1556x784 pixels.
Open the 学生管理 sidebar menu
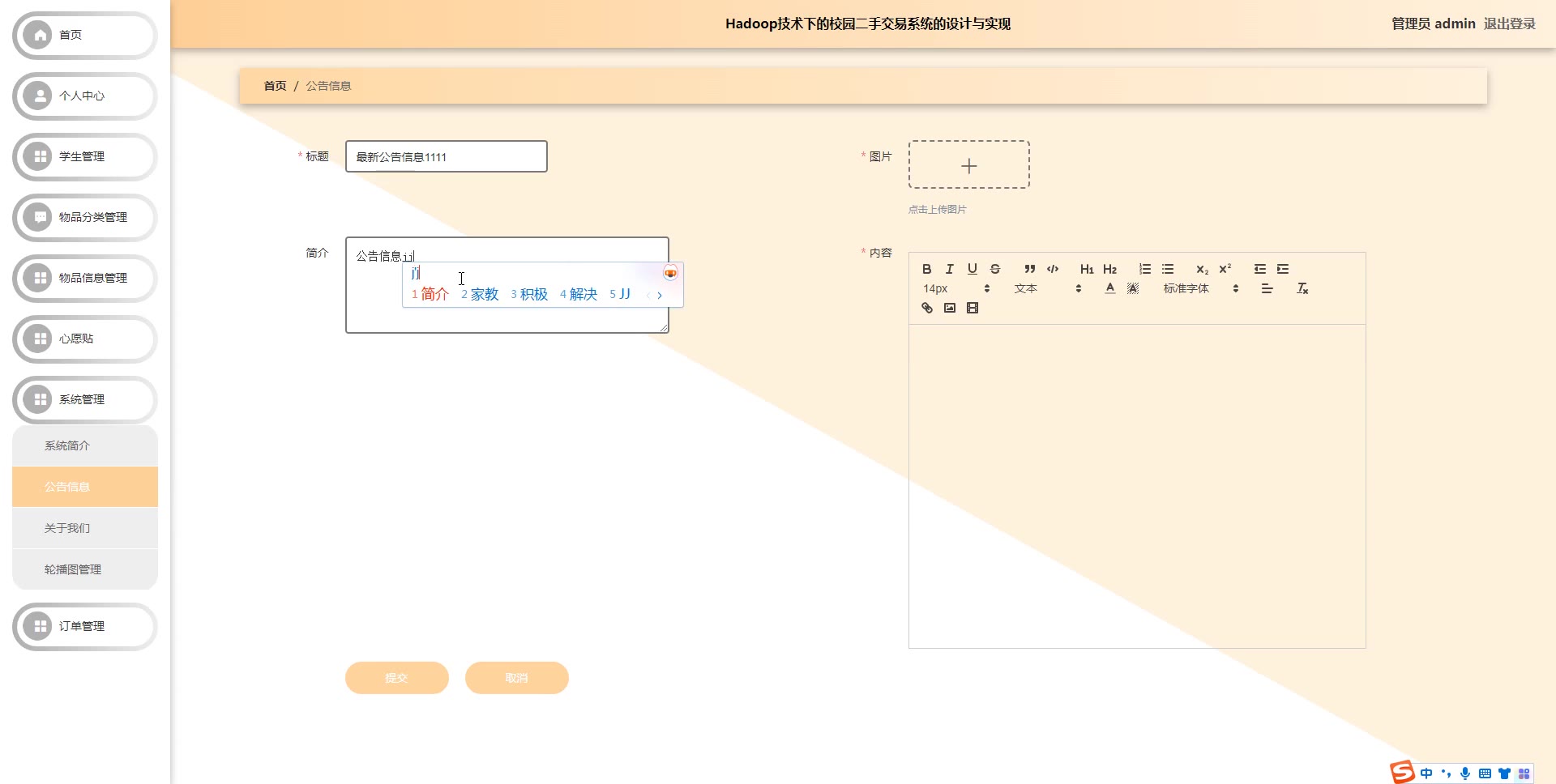(x=85, y=156)
